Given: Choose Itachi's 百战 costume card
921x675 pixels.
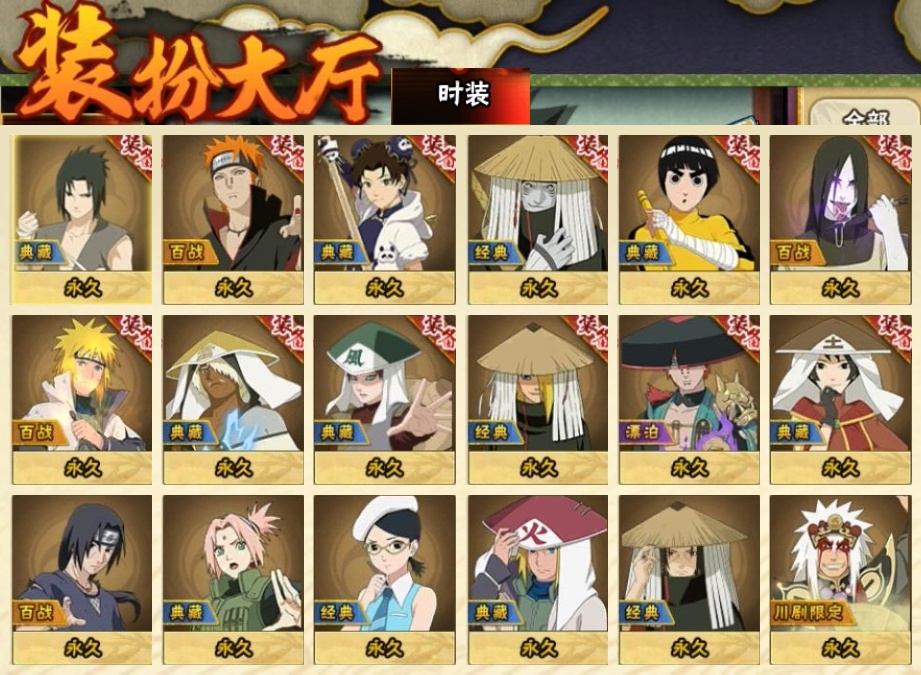Looking at the screenshot, I should tap(82, 580).
